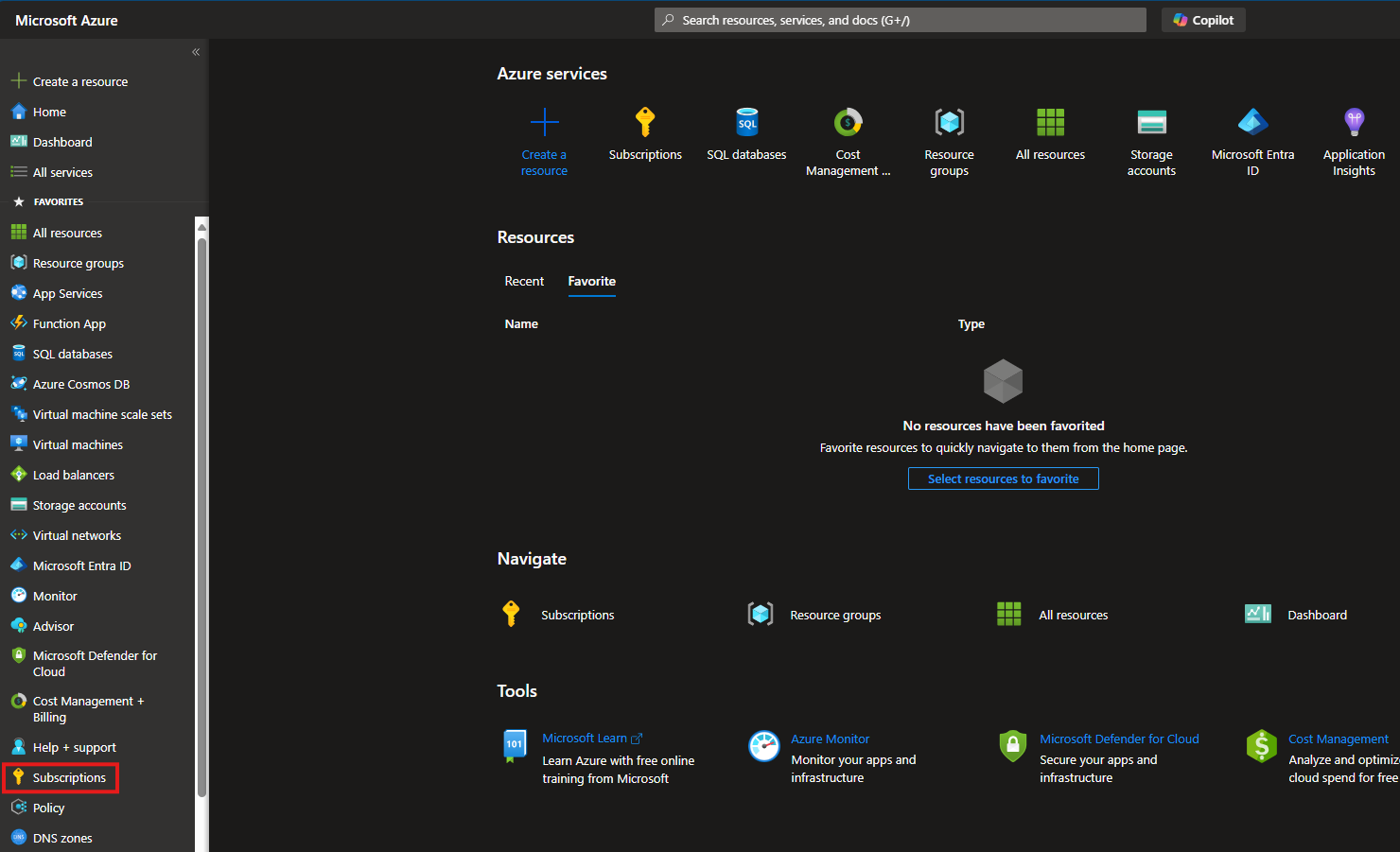Switch to the Recent resources tab
This screenshot has width=1400, height=852.
pos(524,281)
